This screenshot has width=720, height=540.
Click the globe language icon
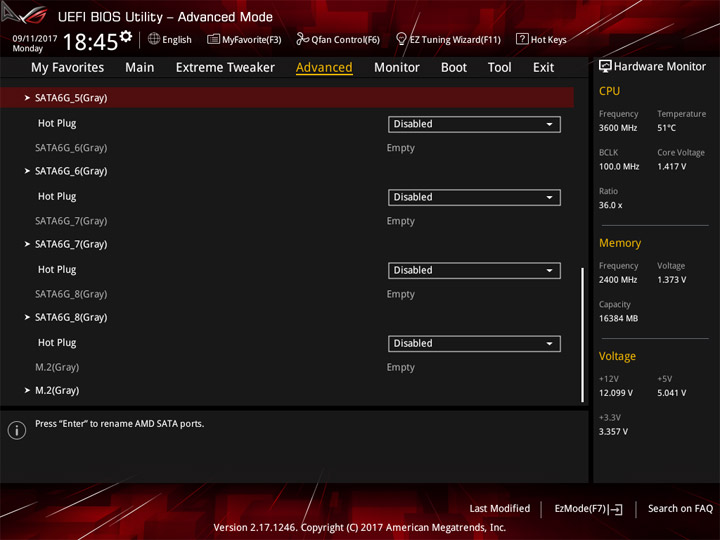coord(154,39)
